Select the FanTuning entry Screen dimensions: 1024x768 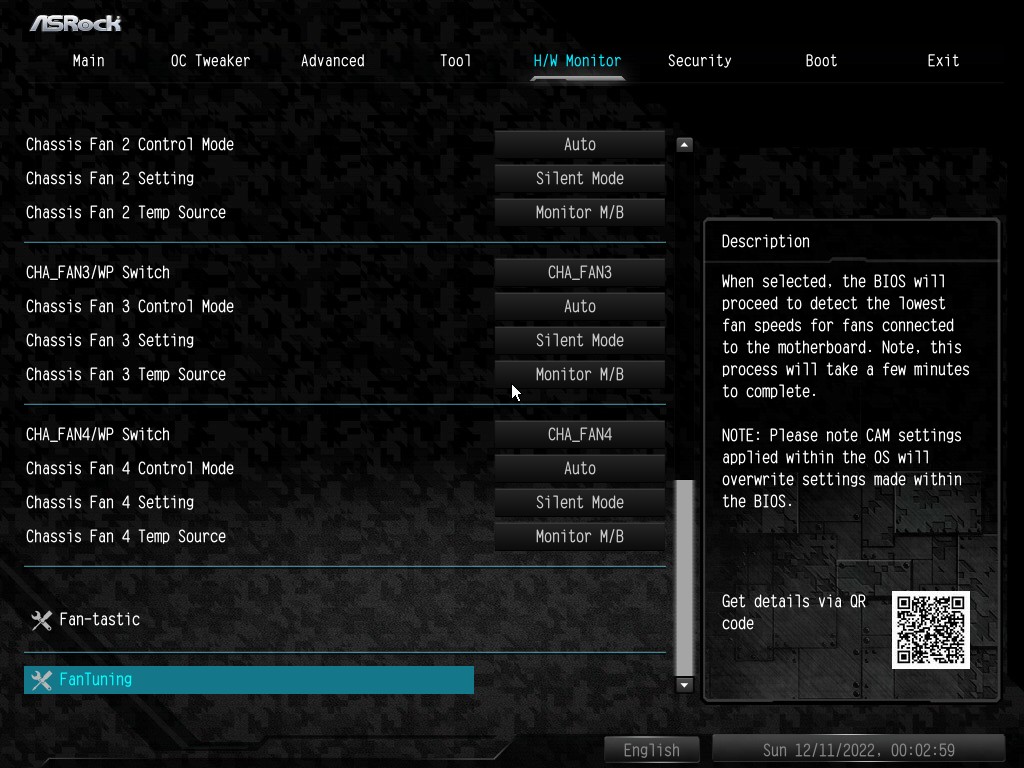click(x=248, y=680)
